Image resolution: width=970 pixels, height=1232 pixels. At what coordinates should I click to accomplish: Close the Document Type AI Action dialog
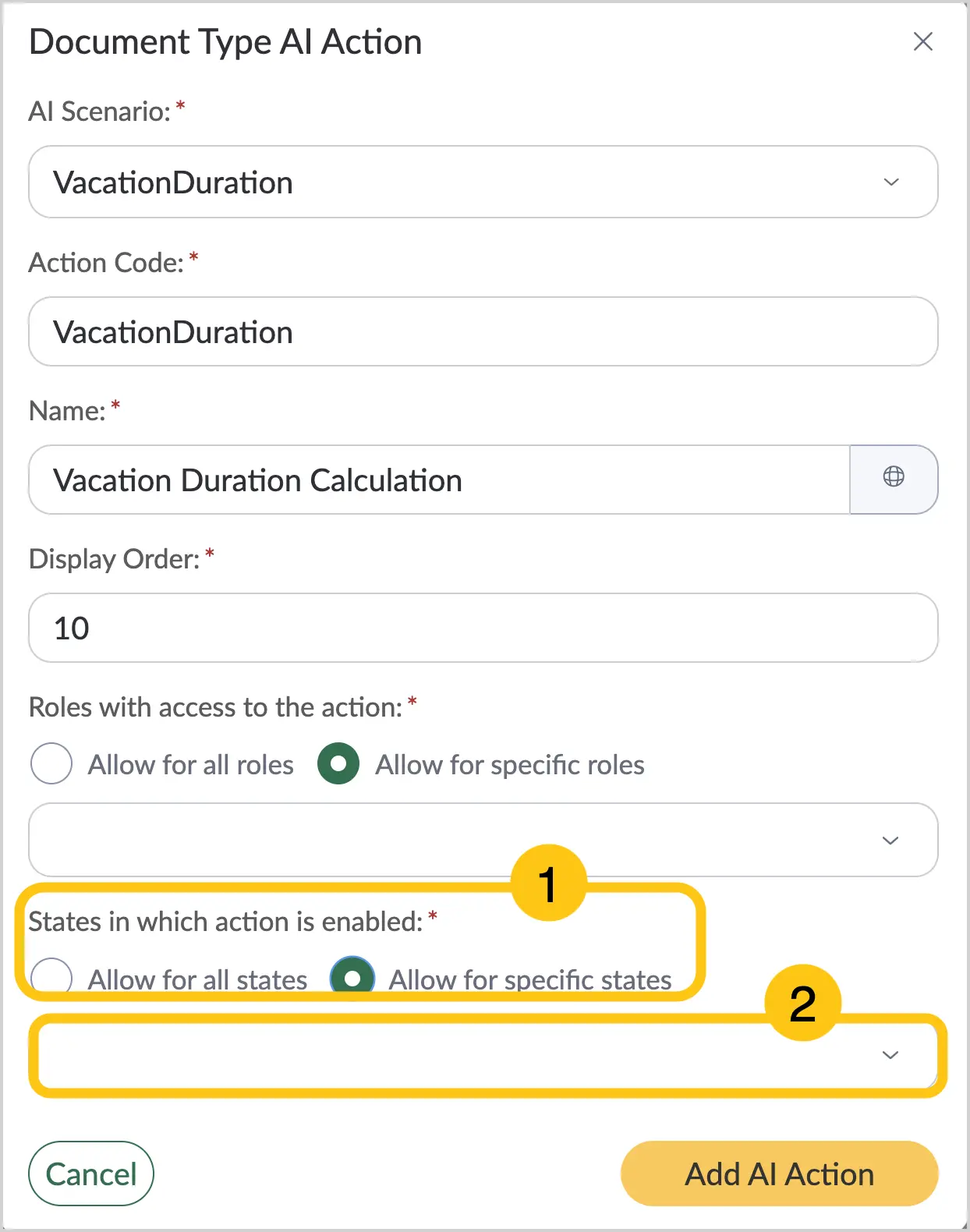click(x=922, y=41)
